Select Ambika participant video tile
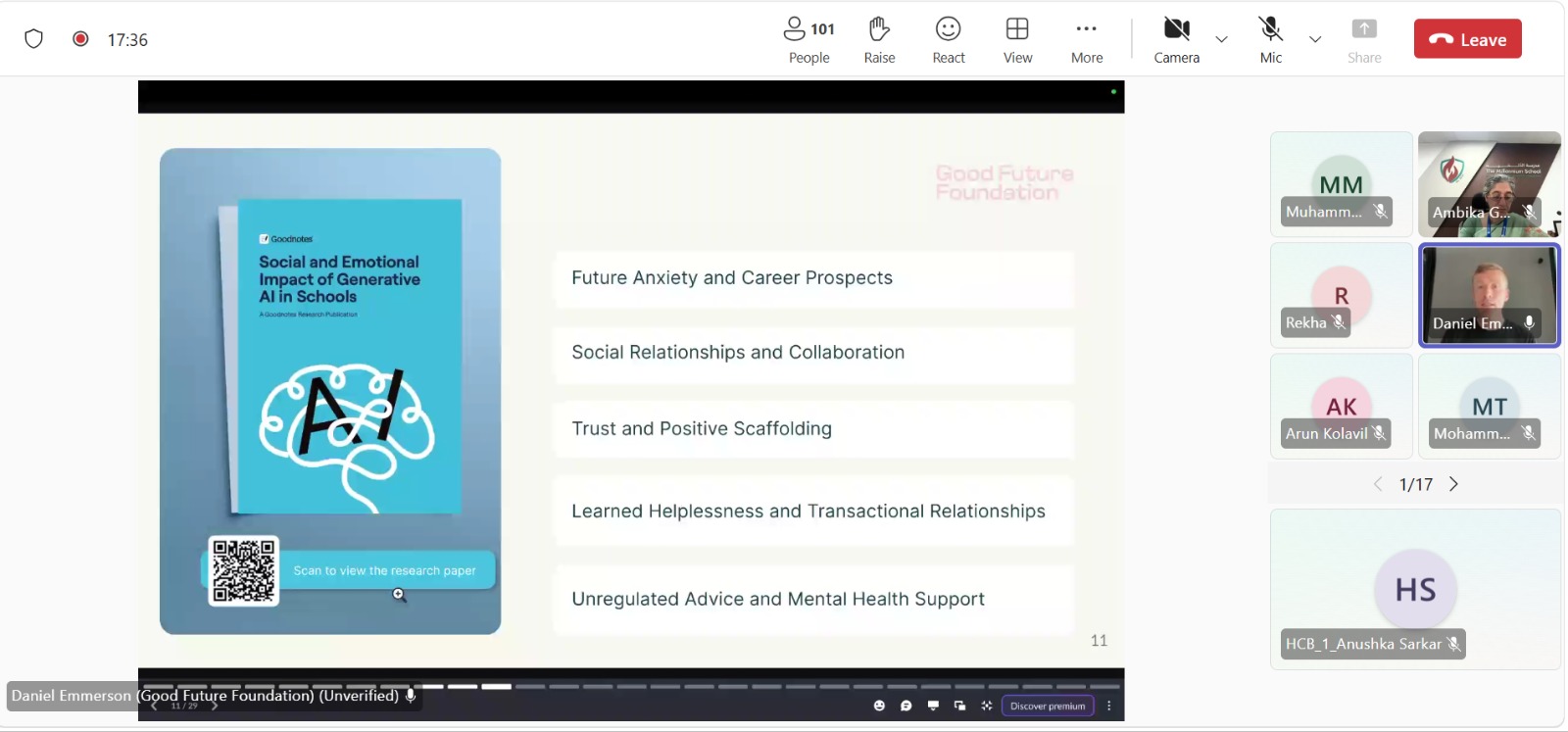 tap(1489, 184)
